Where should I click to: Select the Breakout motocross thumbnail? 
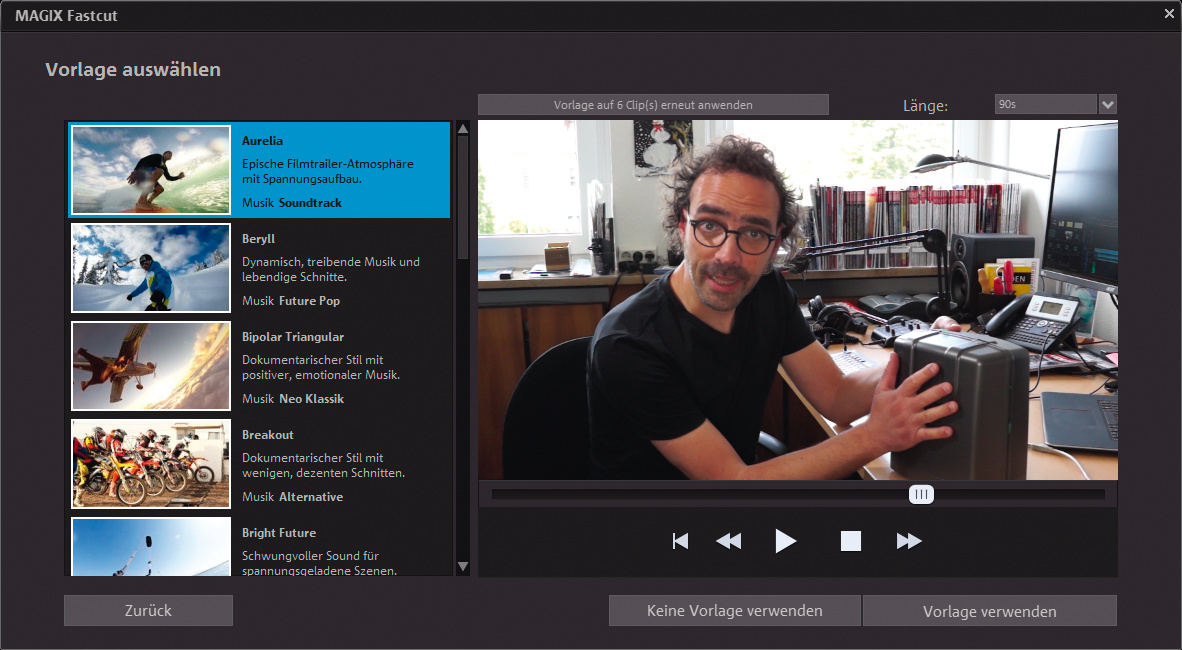coord(151,464)
